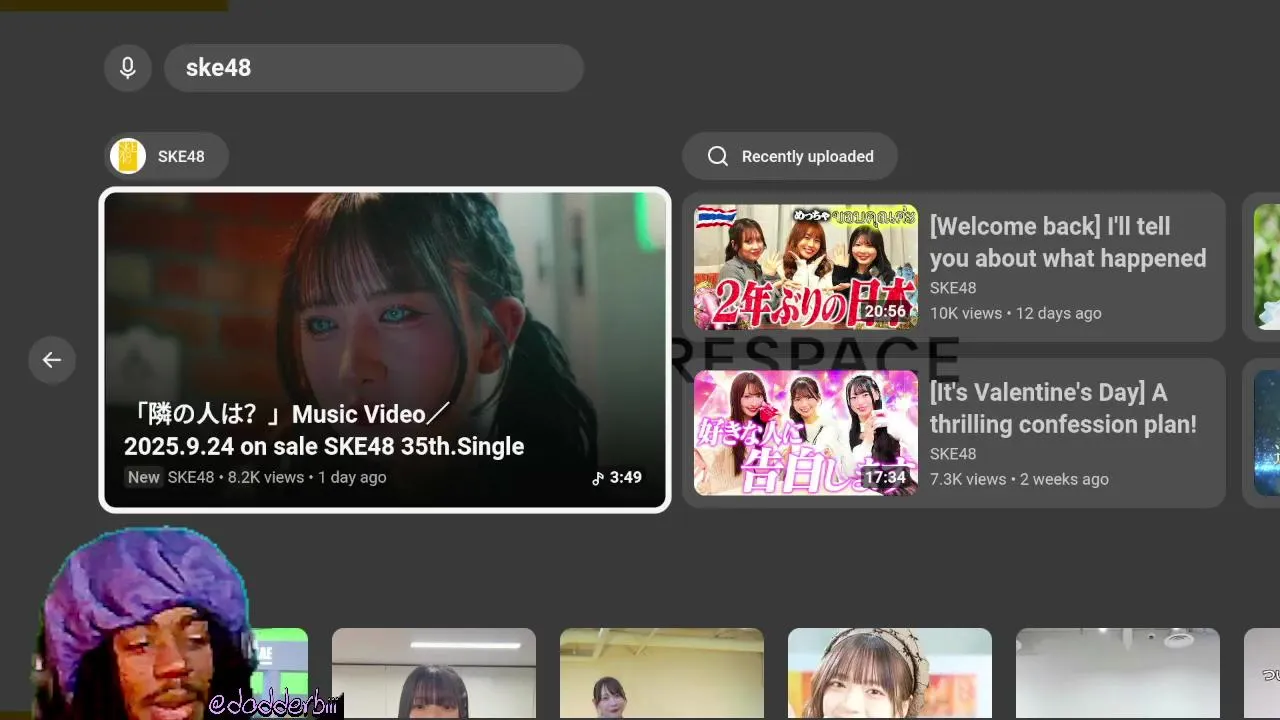Click the 8.2K views • 1 day ago text
The width and height of the screenshot is (1280, 720).
coord(307,477)
